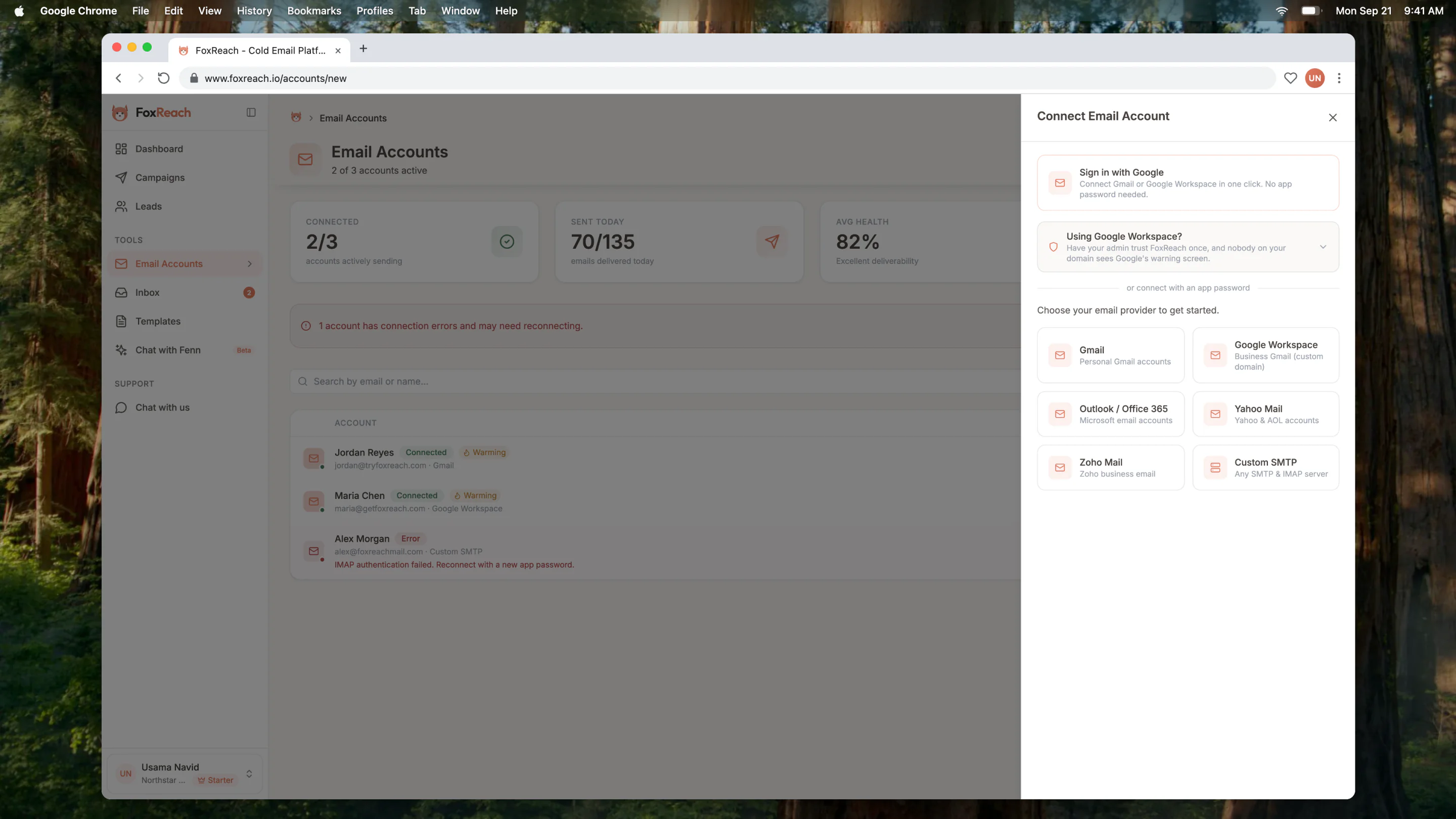Select Zoho Mail provider
The height and width of the screenshot is (819, 1456).
point(1110,468)
